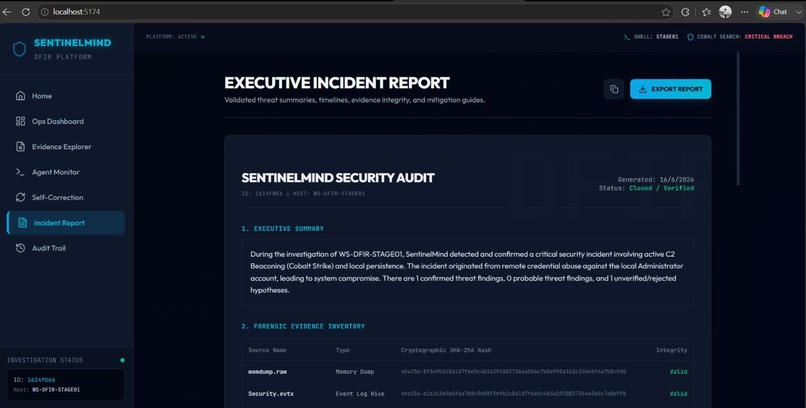Click the localhost:5174 address bar

click(x=355, y=12)
